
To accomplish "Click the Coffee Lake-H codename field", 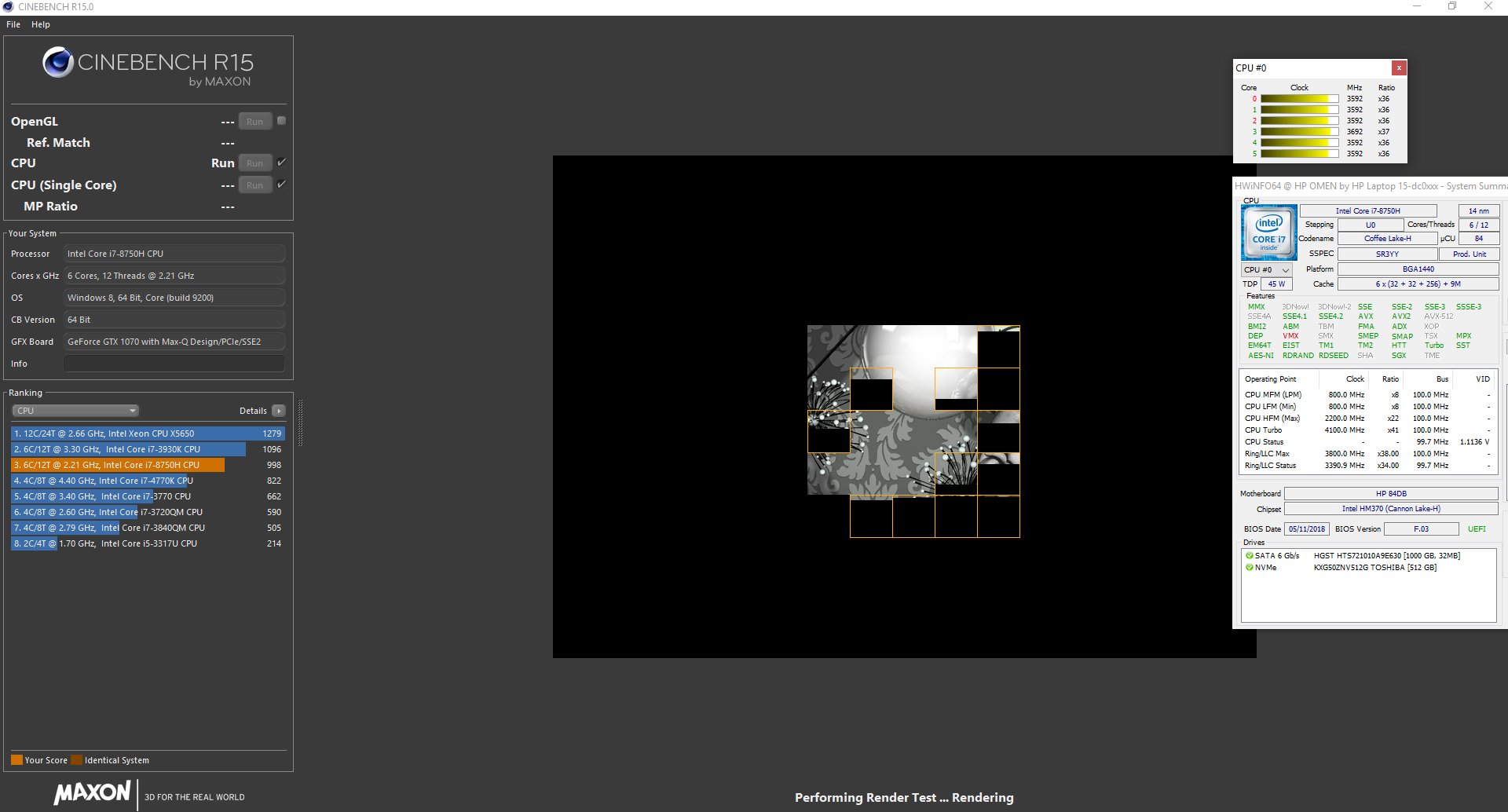I will tap(1387, 238).
